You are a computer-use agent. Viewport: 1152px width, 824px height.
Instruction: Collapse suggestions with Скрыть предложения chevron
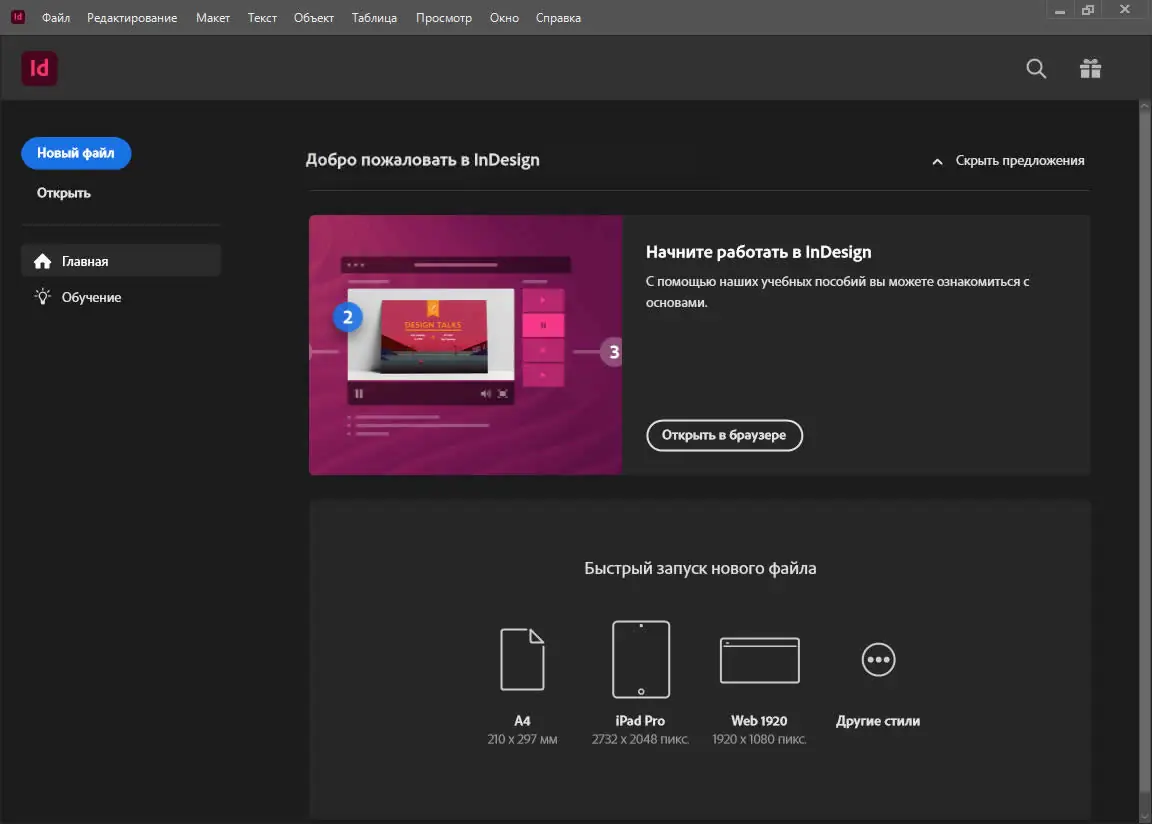[x=937, y=161]
